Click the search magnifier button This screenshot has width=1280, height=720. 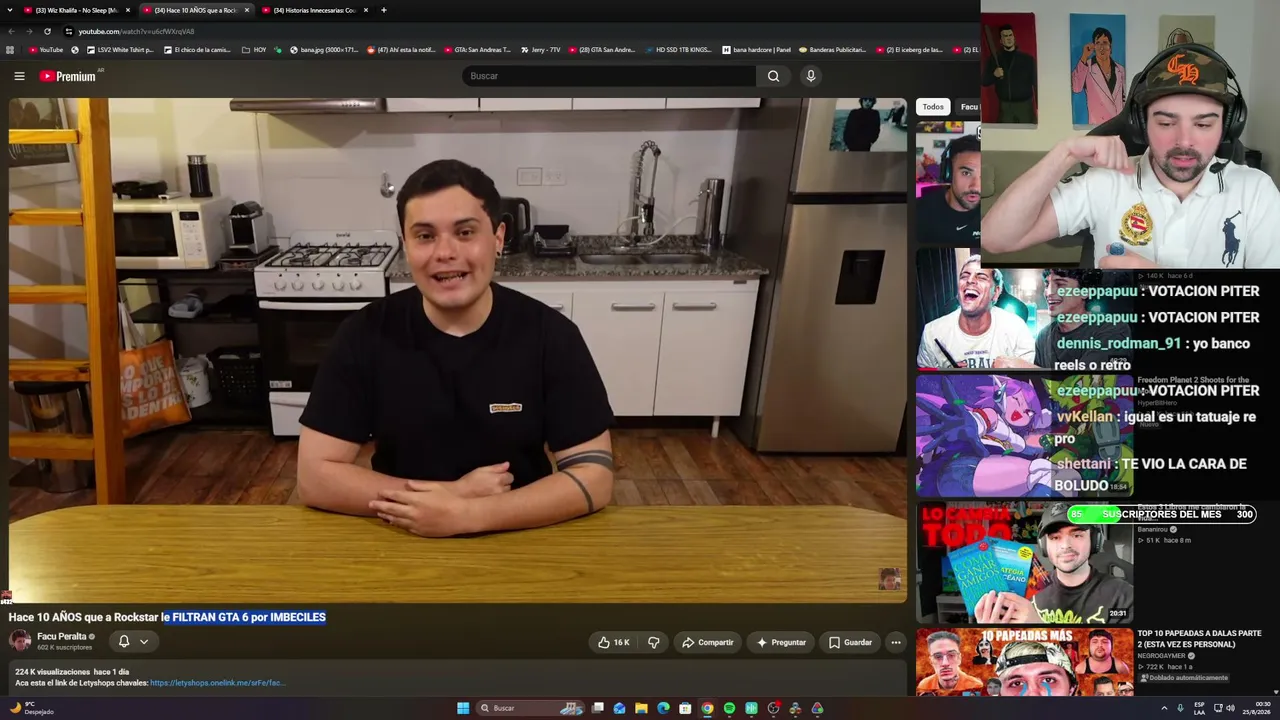coord(773,76)
